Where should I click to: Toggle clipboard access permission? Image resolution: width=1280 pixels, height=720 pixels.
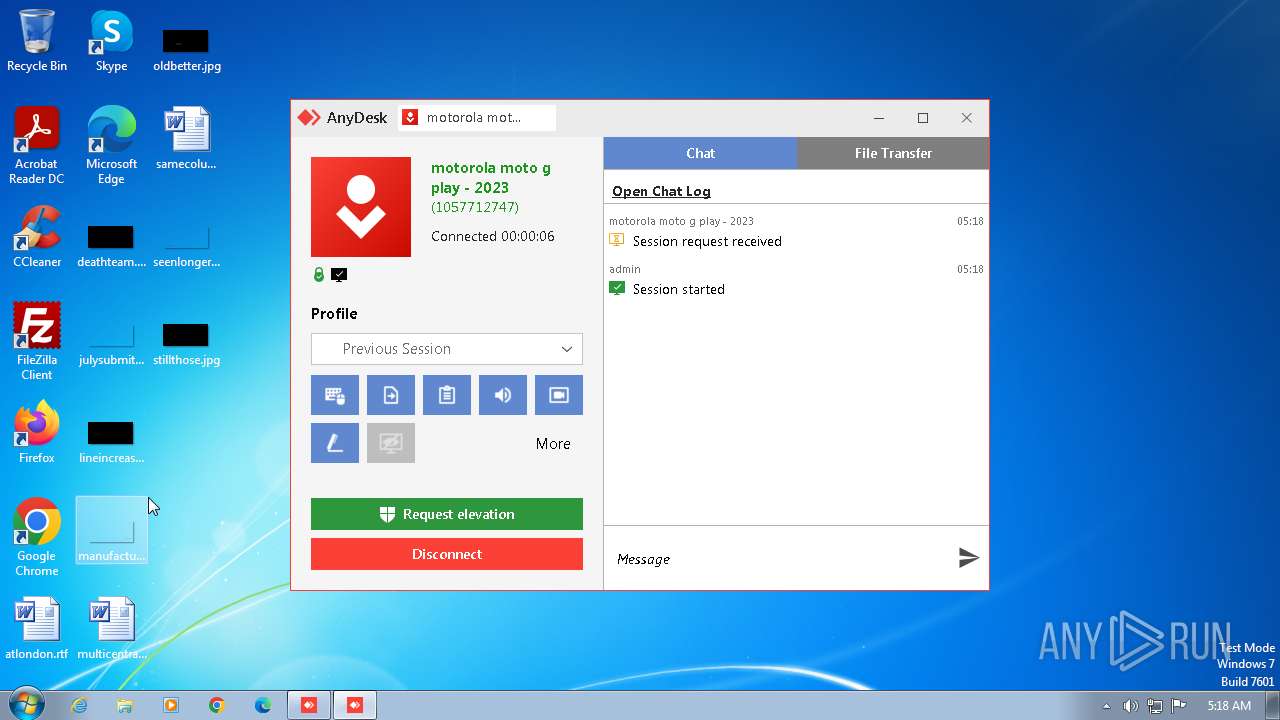tap(447, 395)
